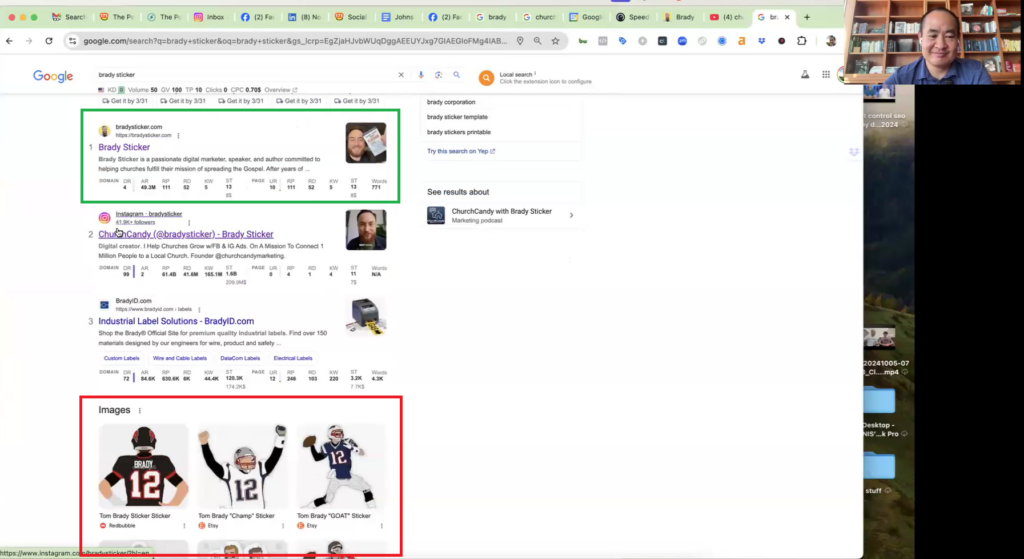This screenshot has height=559, width=1024.
Task: Click into the brady sticker search box
Action: pos(245,75)
